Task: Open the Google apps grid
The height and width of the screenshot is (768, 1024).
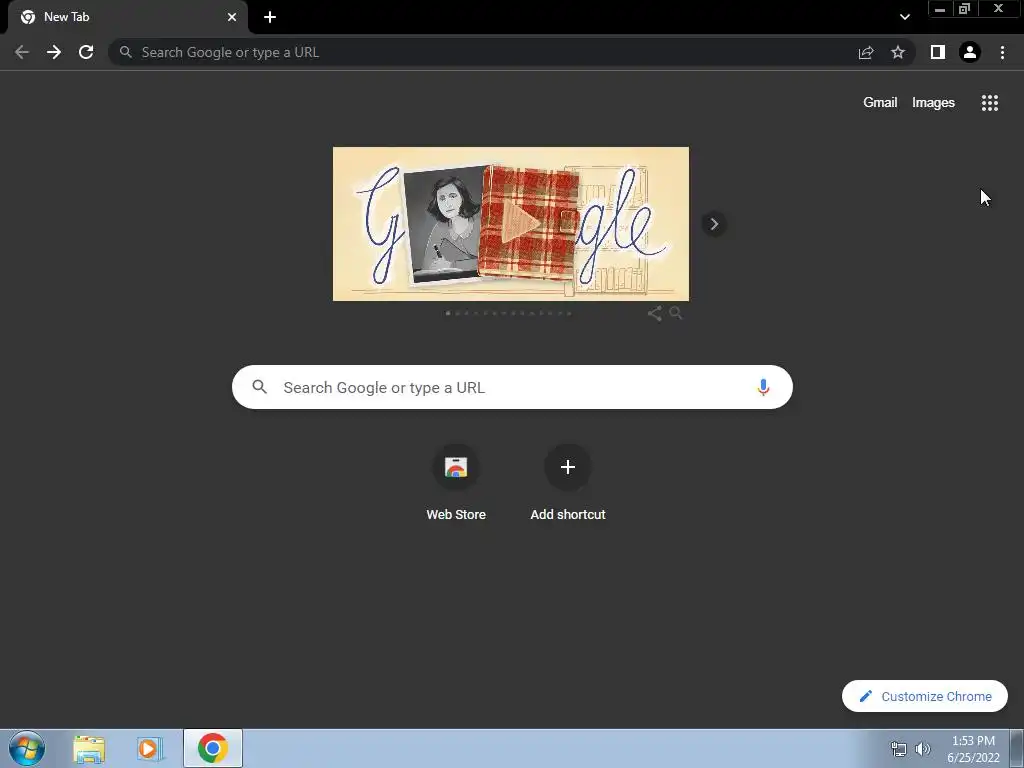Action: click(989, 103)
